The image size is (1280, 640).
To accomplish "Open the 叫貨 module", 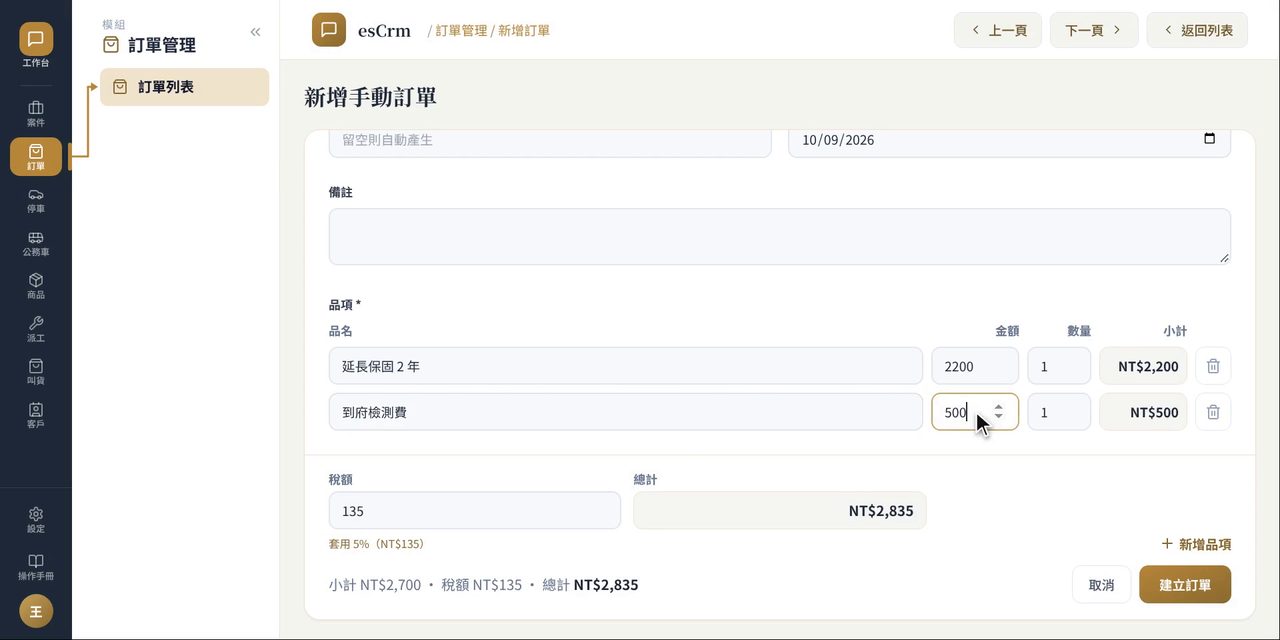I will [x=36, y=372].
